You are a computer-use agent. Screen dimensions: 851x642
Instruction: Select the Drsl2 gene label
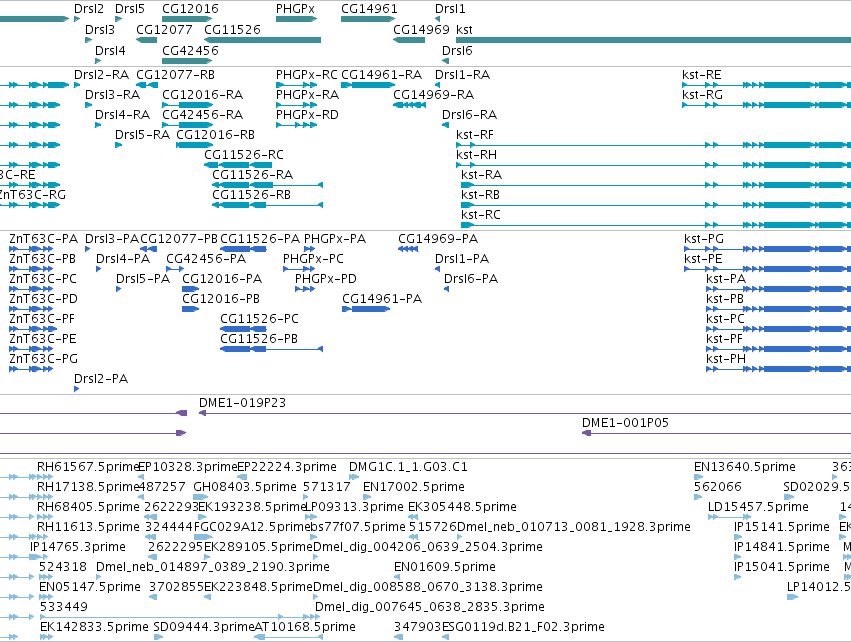click(x=88, y=9)
